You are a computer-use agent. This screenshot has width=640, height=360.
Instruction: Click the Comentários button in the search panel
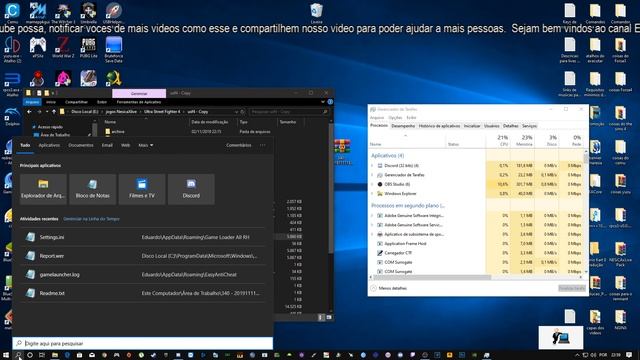239,145
